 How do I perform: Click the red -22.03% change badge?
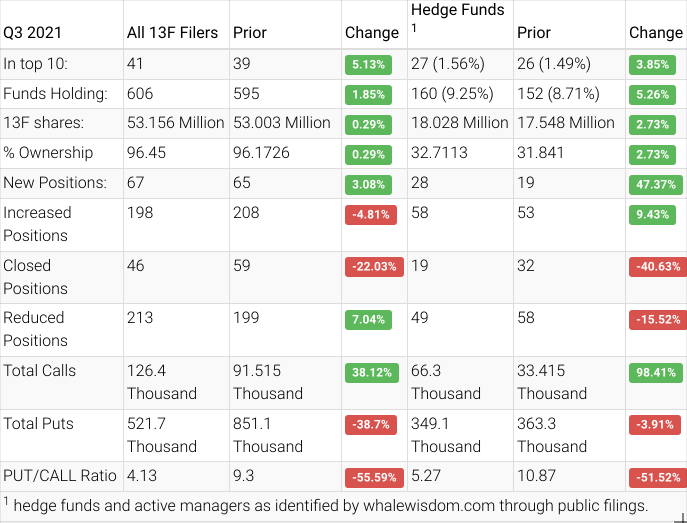pos(372,267)
